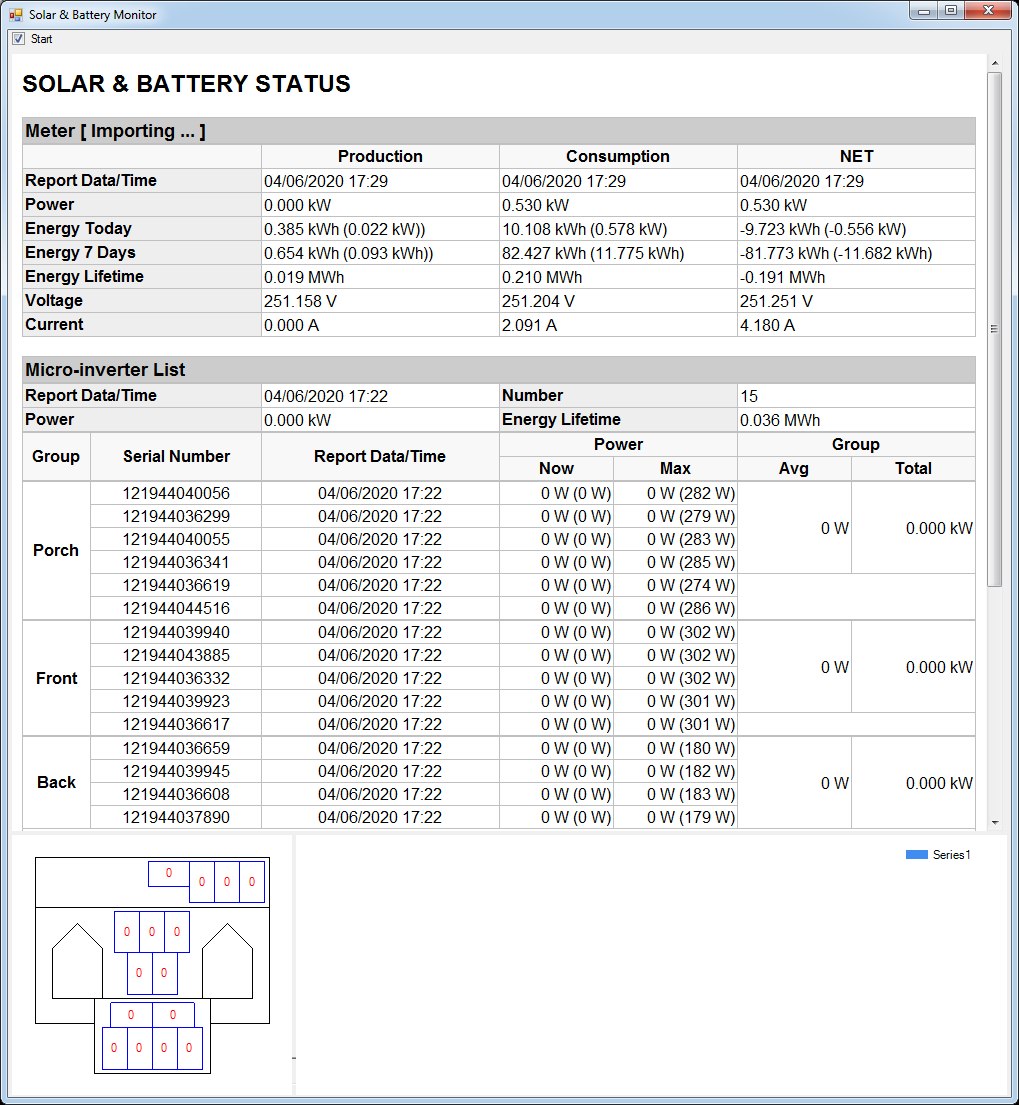This screenshot has height=1105, width=1019.
Task: Click max power 0 W (285 W) cell
Action: click(676, 562)
